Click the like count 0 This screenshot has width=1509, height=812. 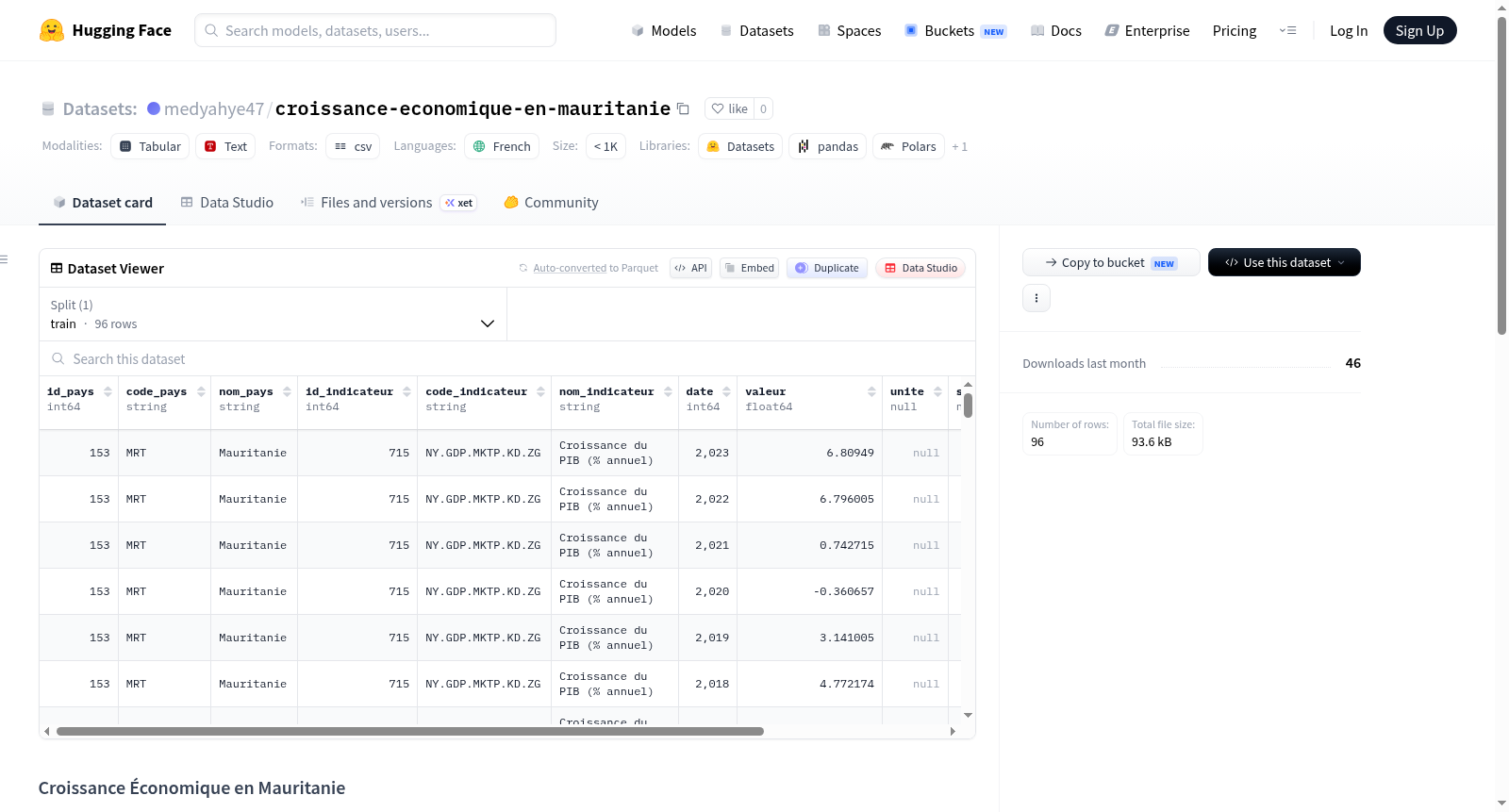[763, 108]
